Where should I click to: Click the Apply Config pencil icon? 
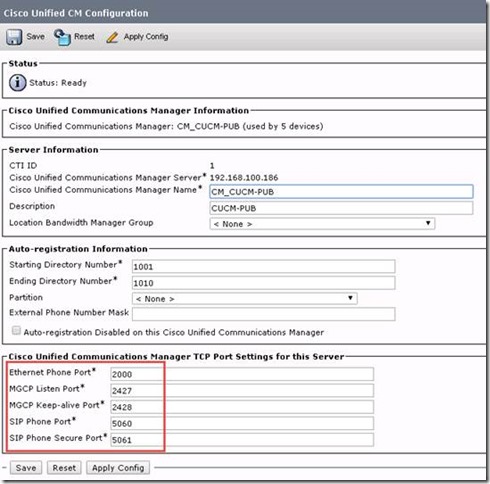112,37
